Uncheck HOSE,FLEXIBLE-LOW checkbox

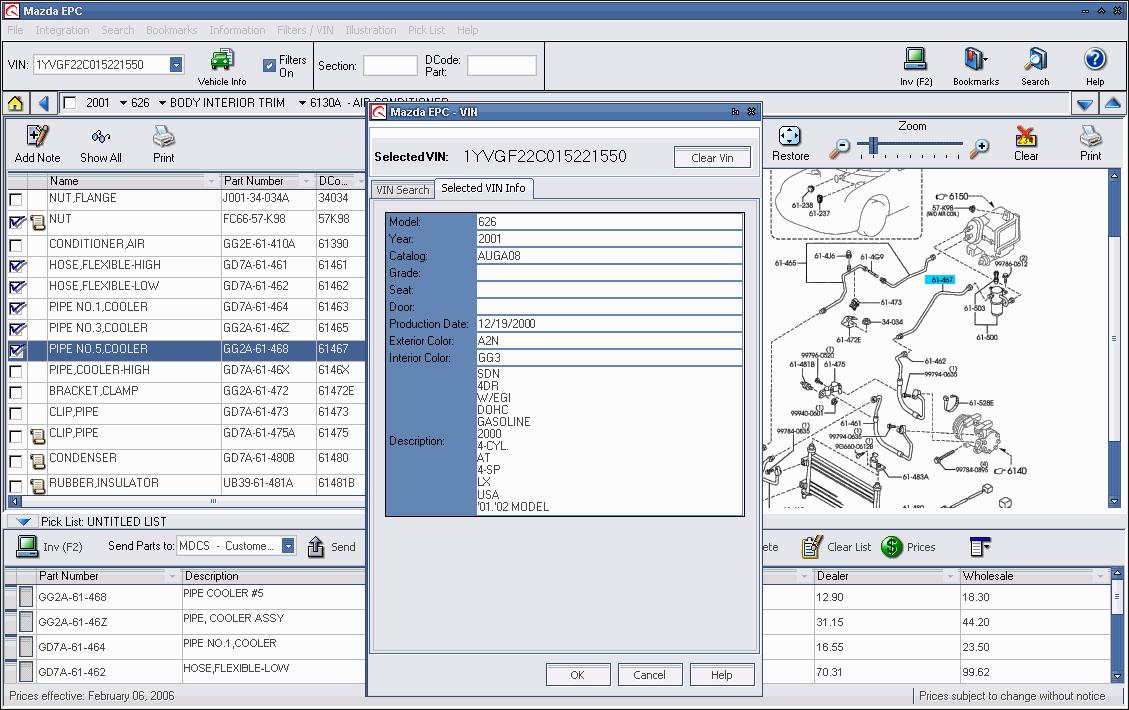17,287
